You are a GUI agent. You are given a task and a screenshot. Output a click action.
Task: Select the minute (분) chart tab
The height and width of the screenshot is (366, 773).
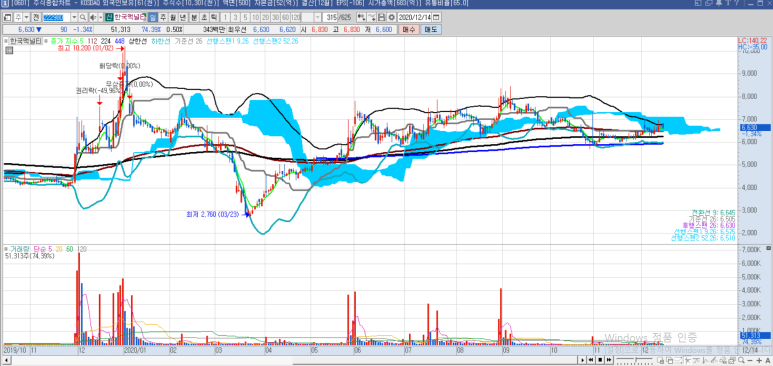pos(194,17)
